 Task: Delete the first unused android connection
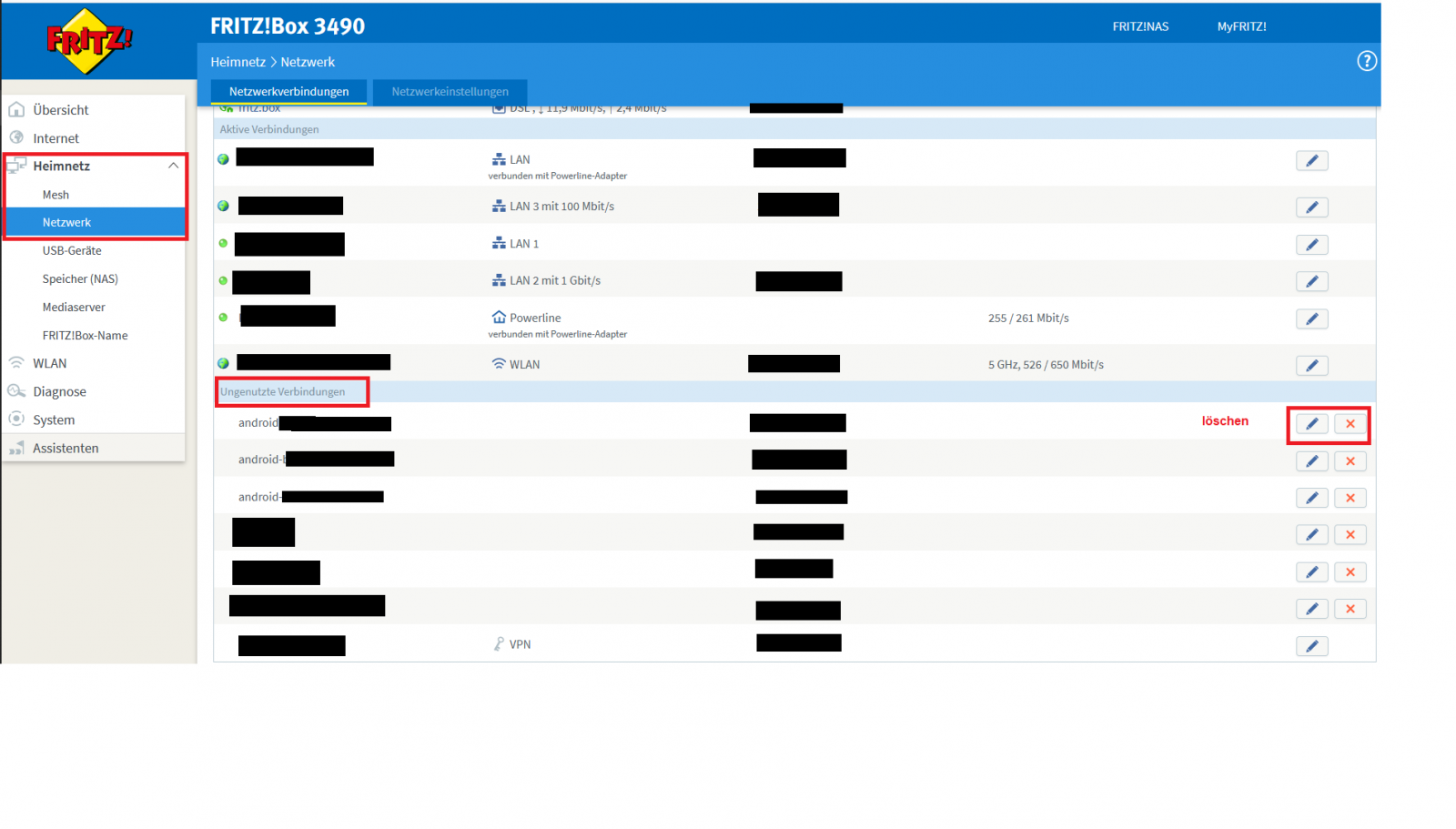point(1350,424)
